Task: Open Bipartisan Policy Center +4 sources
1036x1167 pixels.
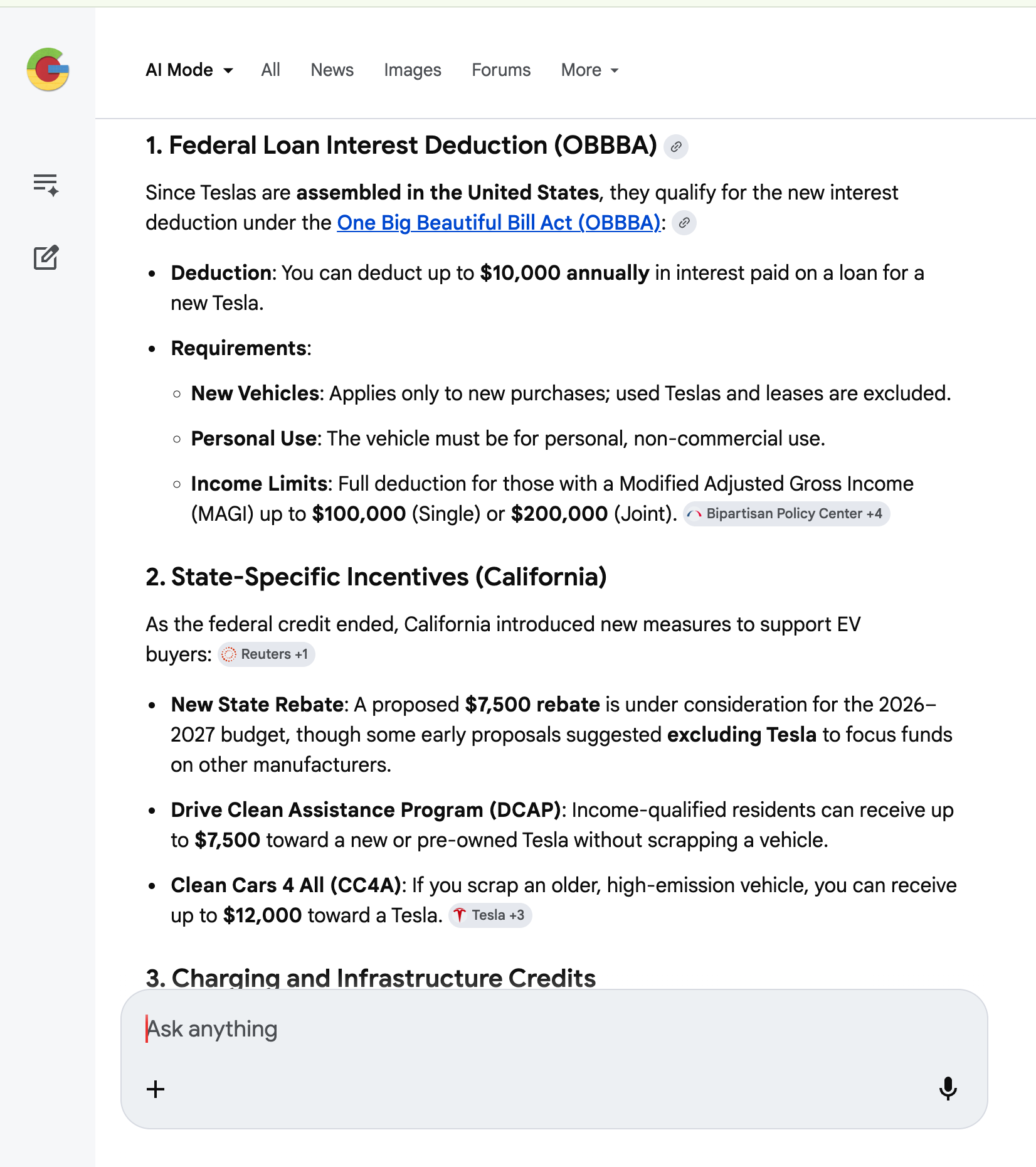Action: click(786, 514)
